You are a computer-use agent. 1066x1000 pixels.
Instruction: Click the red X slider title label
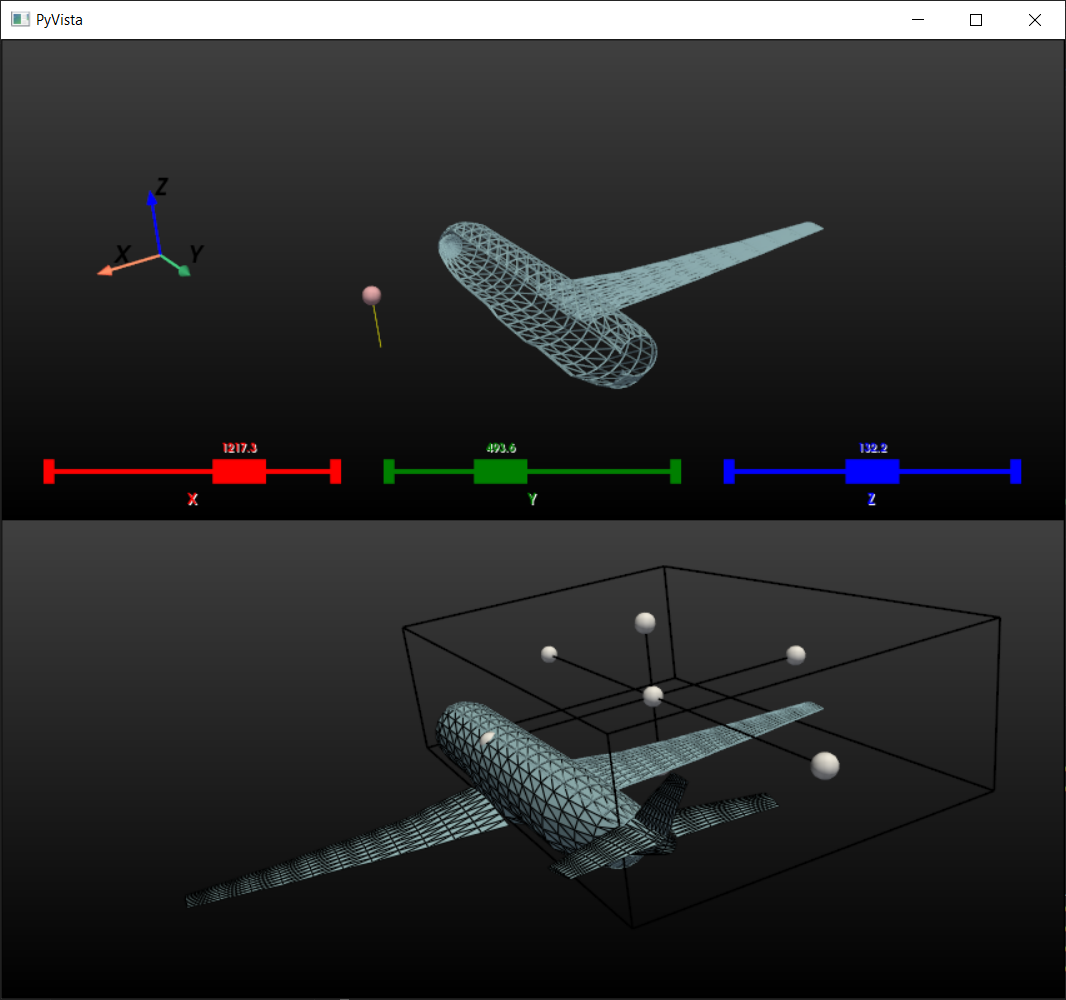point(192,499)
